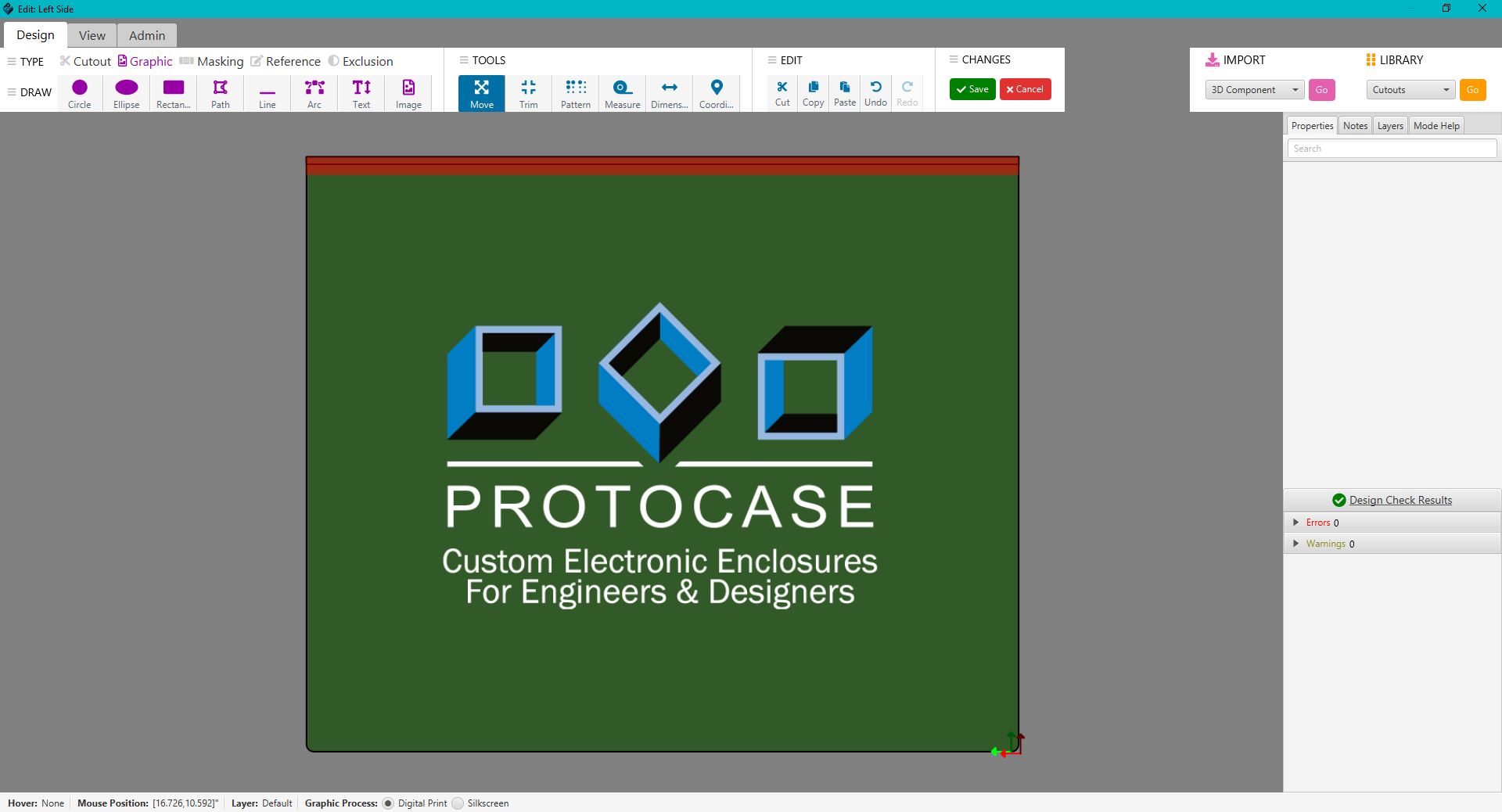Open the View tab
The height and width of the screenshot is (812, 1502).
(92, 35)
